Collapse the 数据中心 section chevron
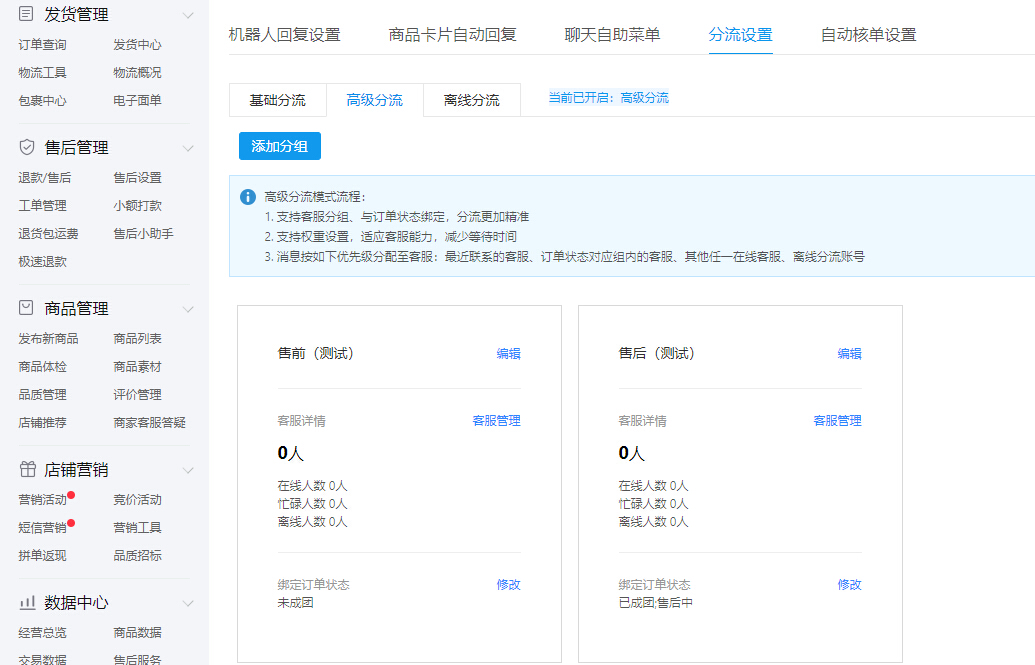Viewport: 1035px width, 665px height. click(x=188, y=603)
